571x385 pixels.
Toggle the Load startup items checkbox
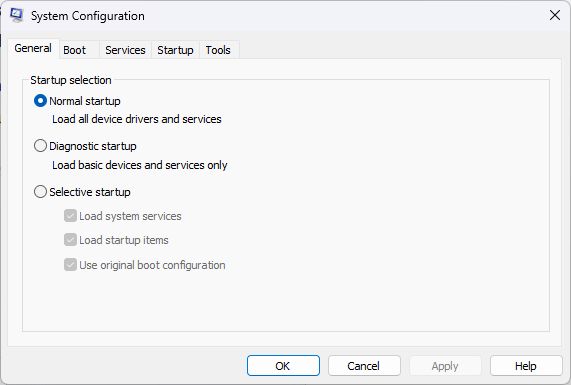[70, 240]
